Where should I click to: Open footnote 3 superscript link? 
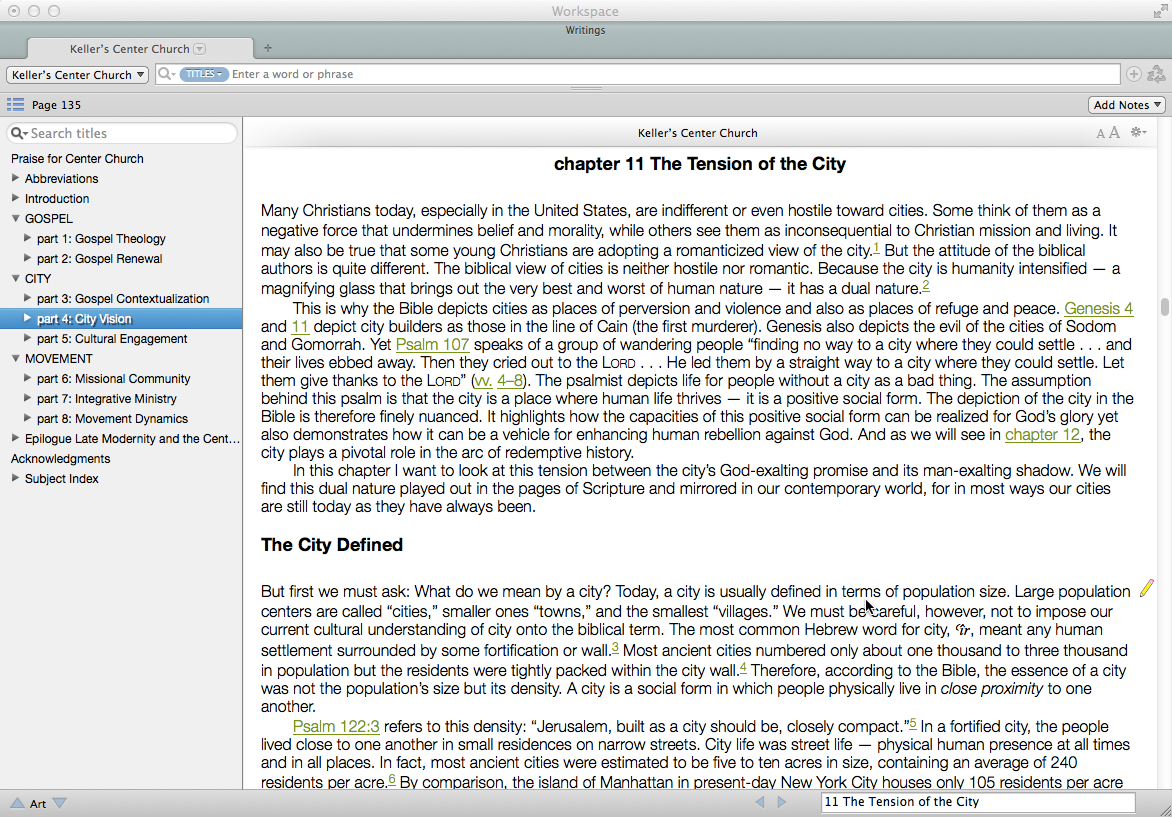[x=615, y=648]
